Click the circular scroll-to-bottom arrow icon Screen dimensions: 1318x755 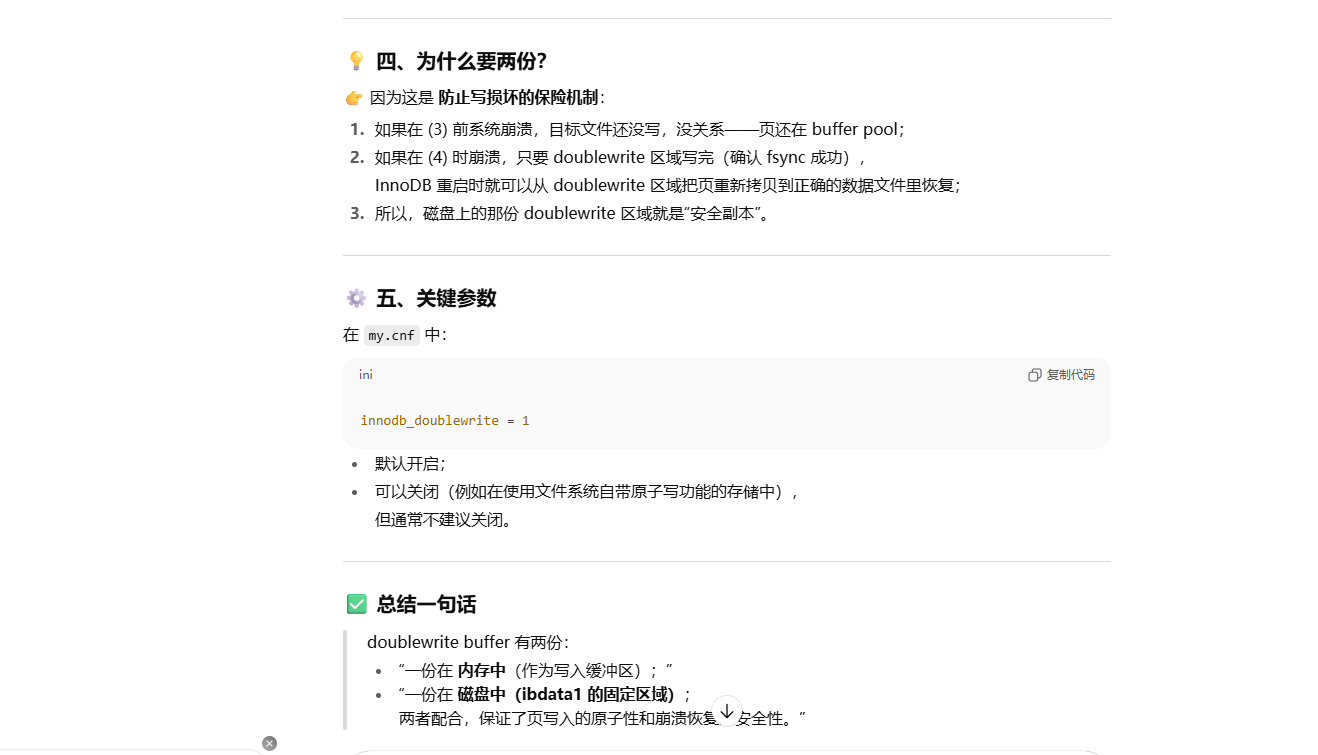(727, 710)
